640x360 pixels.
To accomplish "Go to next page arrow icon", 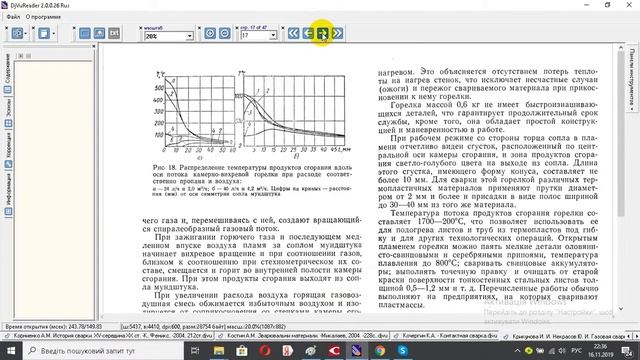I will point(322,33).
